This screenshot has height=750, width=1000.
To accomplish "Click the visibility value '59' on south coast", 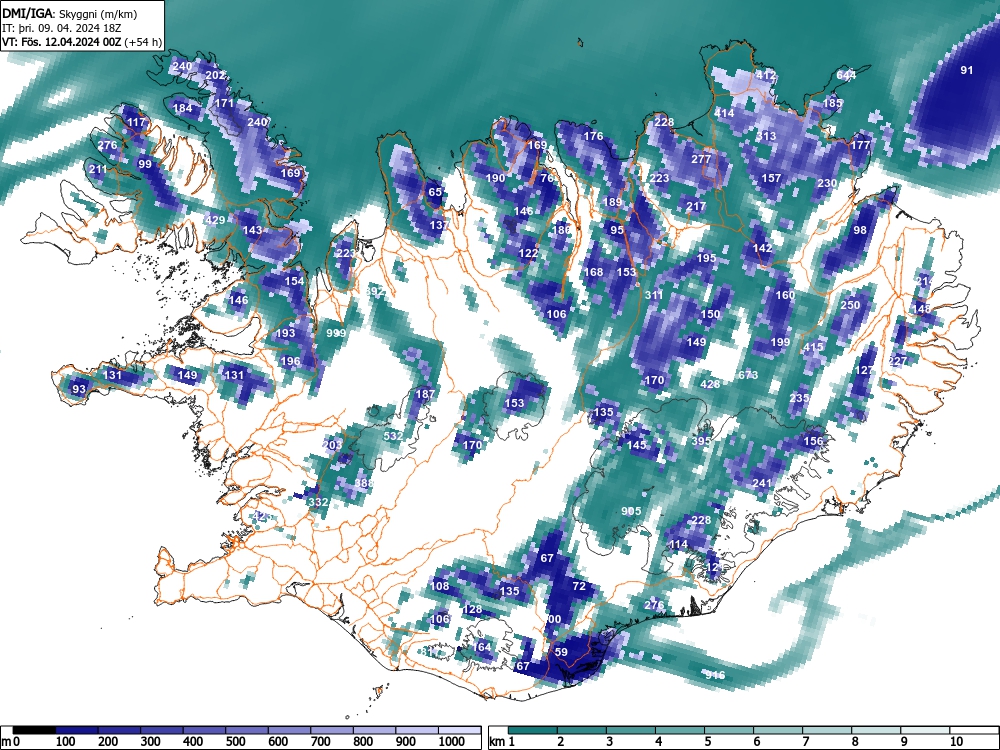I will point(561,652).
